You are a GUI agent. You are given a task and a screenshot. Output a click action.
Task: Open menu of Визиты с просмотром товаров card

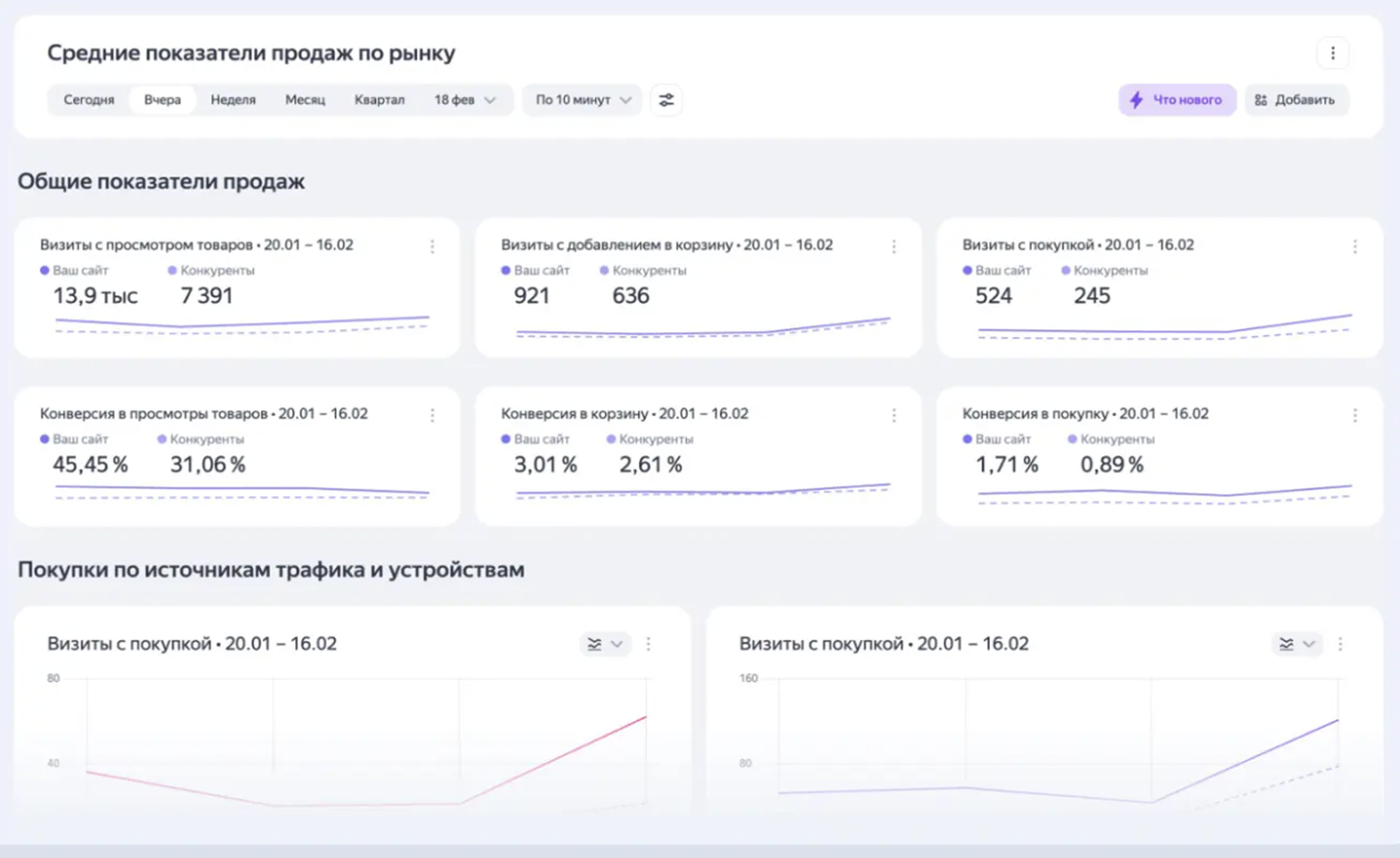(432, 246)
